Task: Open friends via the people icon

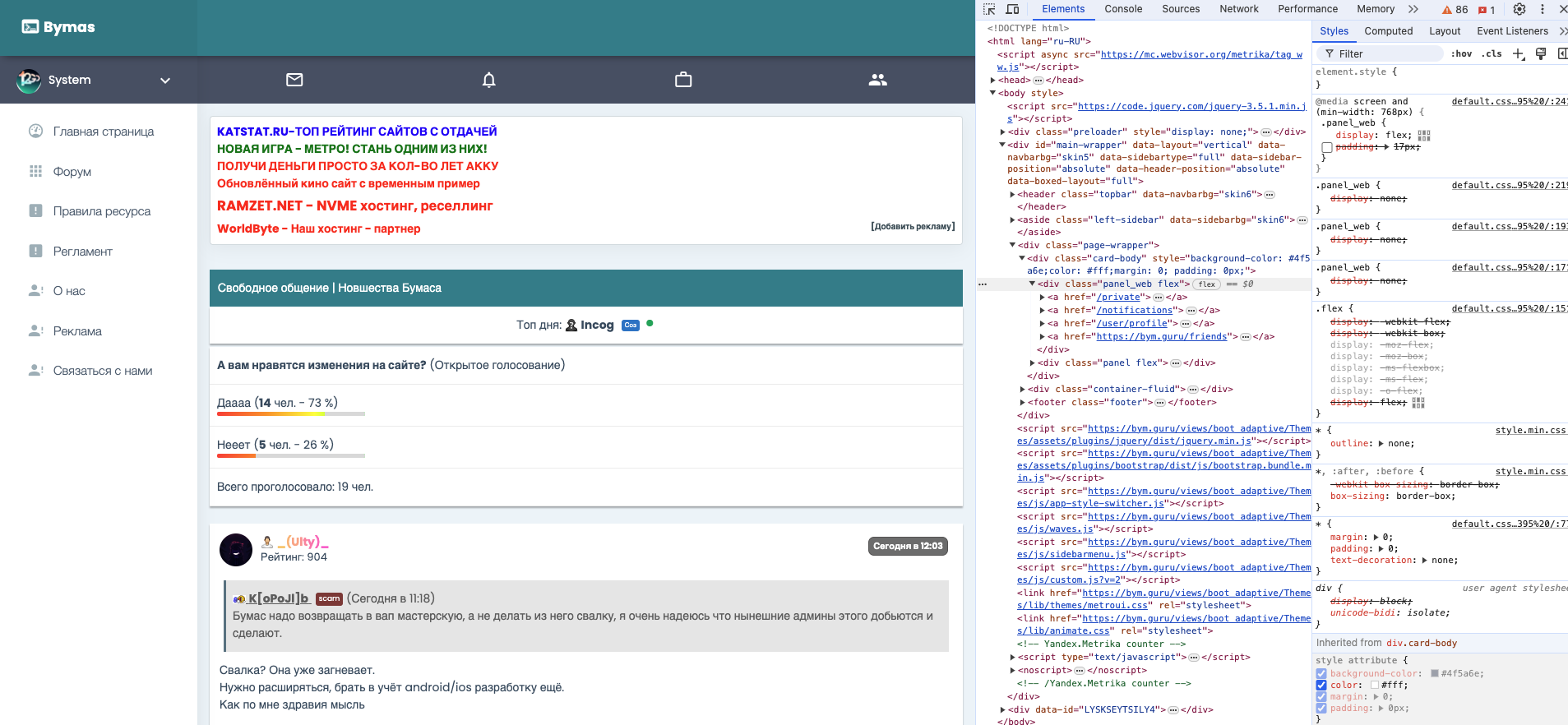Action: pos(877,80)
